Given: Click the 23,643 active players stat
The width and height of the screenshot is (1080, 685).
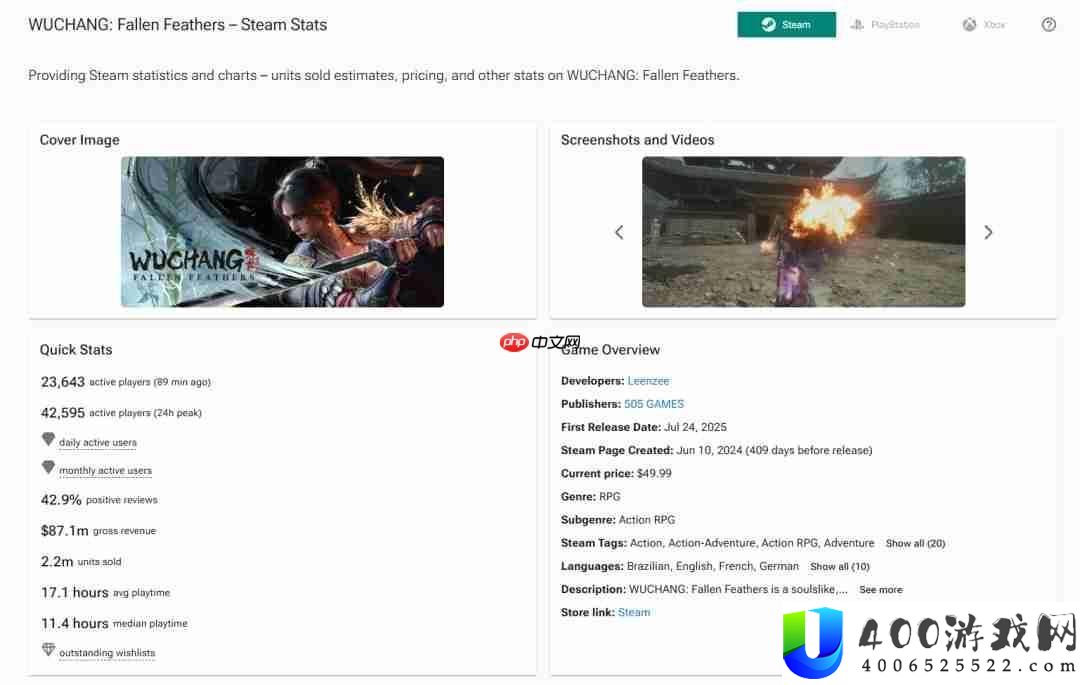Looking at the screenshot, I should coord(125,381).
